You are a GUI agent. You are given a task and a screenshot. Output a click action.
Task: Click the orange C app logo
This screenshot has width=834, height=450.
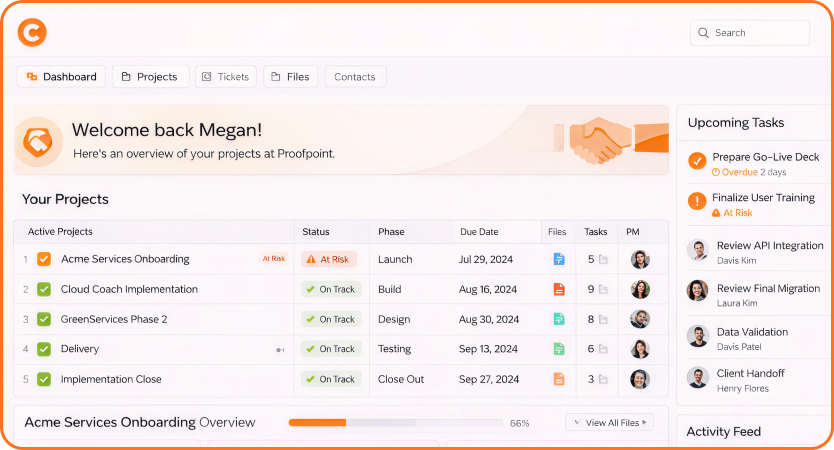coord(32,33)
